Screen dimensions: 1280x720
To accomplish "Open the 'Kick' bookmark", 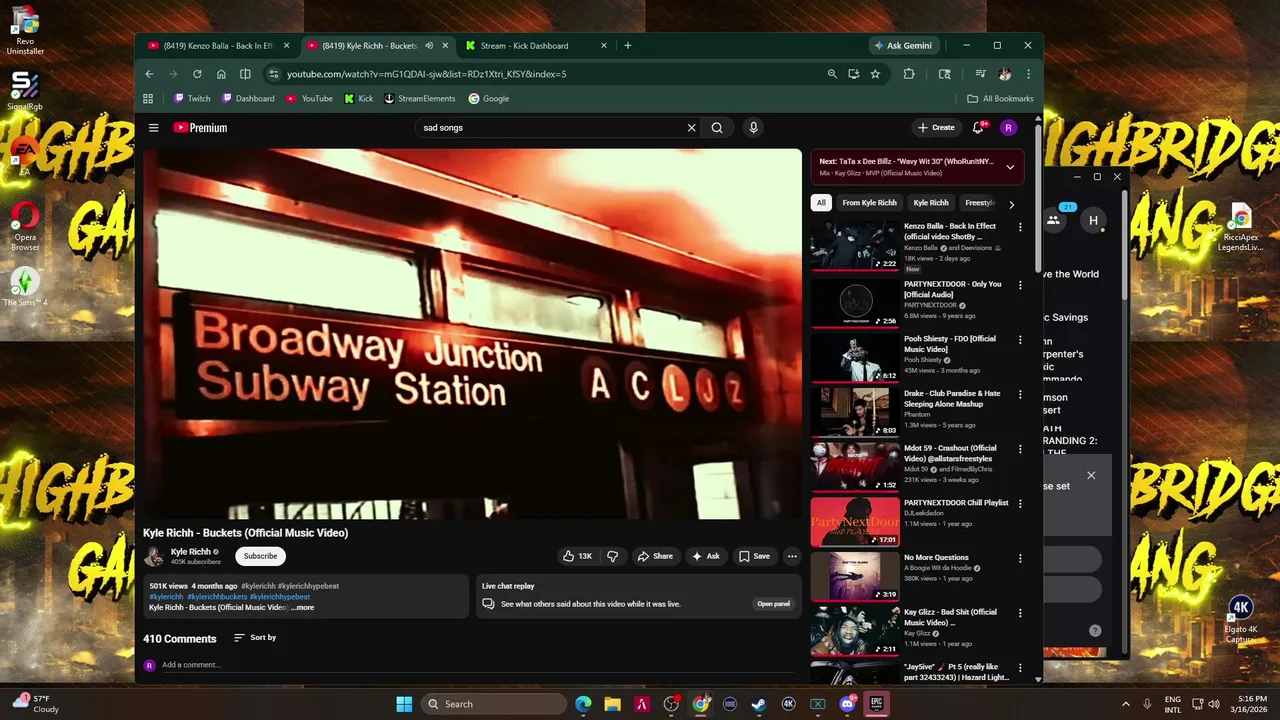I will [359, 99].
